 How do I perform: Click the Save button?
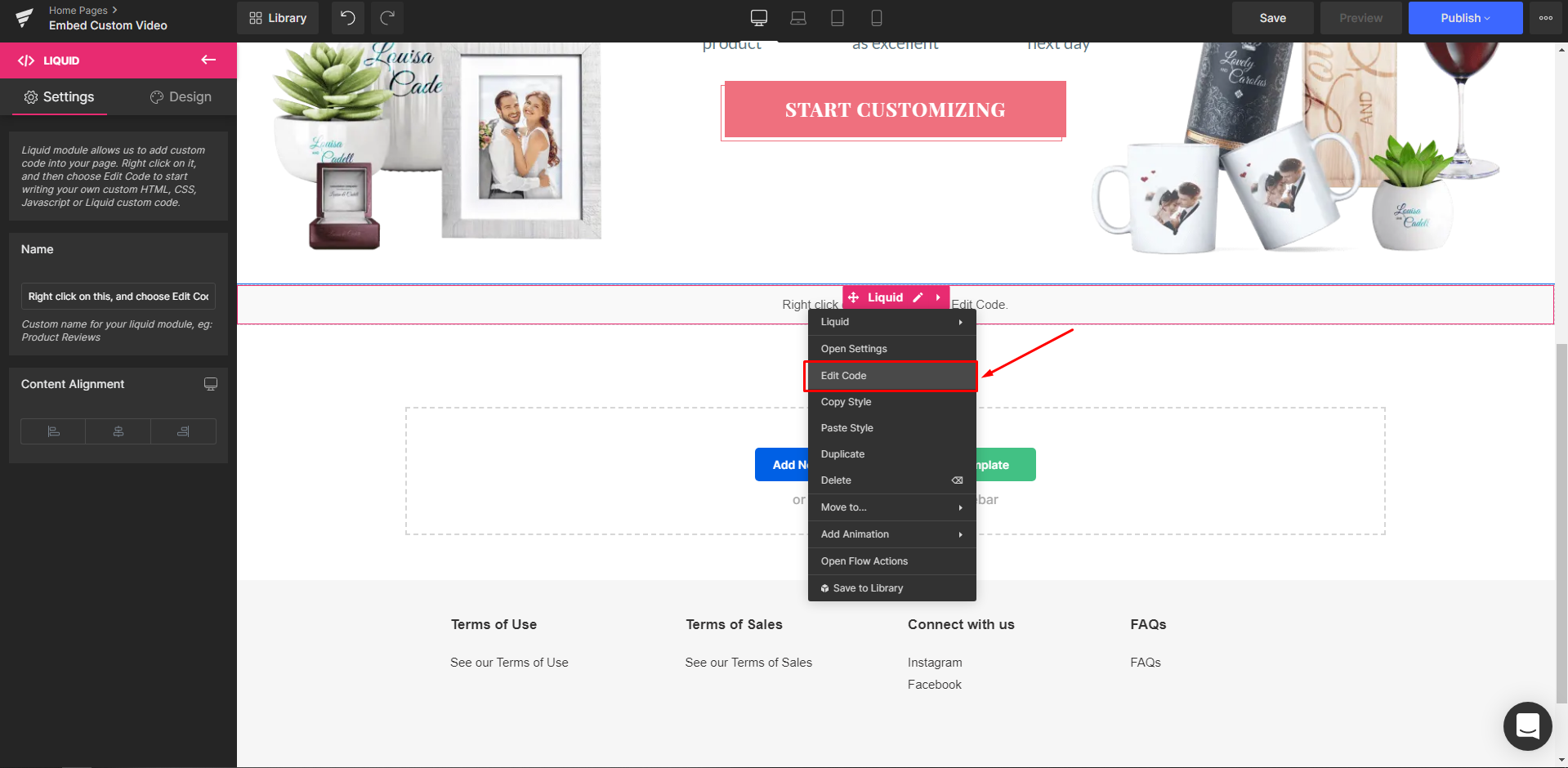pyautogui.click(x=1272, y=18)
